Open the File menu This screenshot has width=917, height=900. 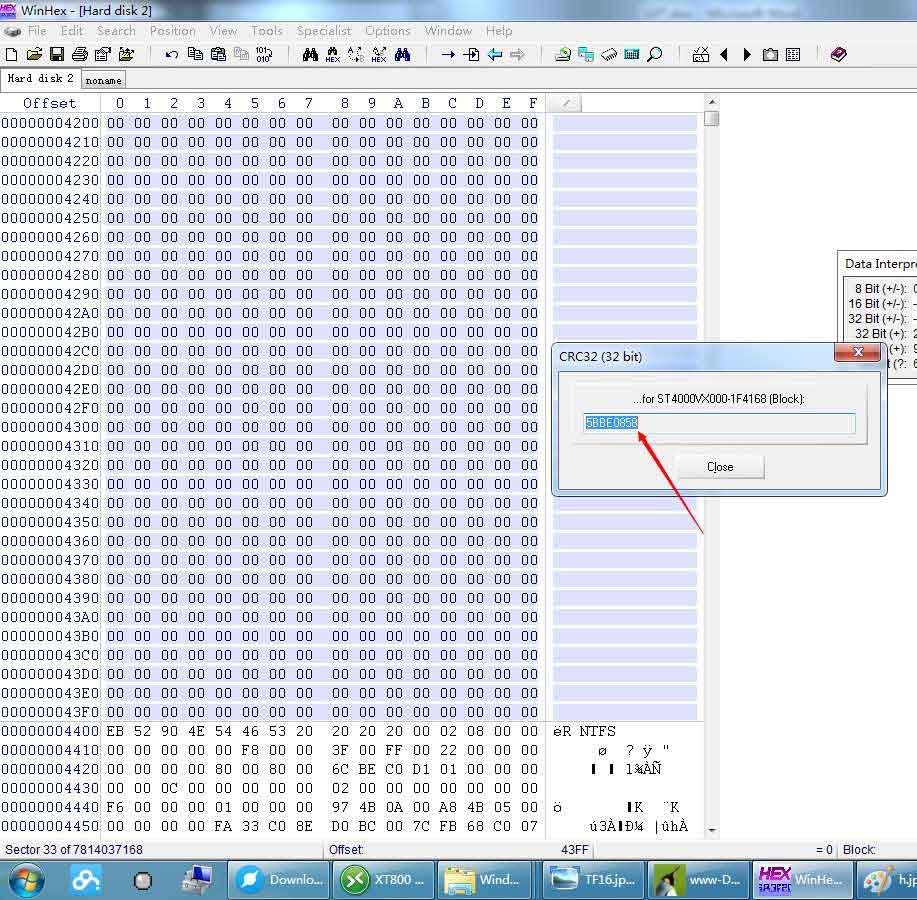coord(37,31)
